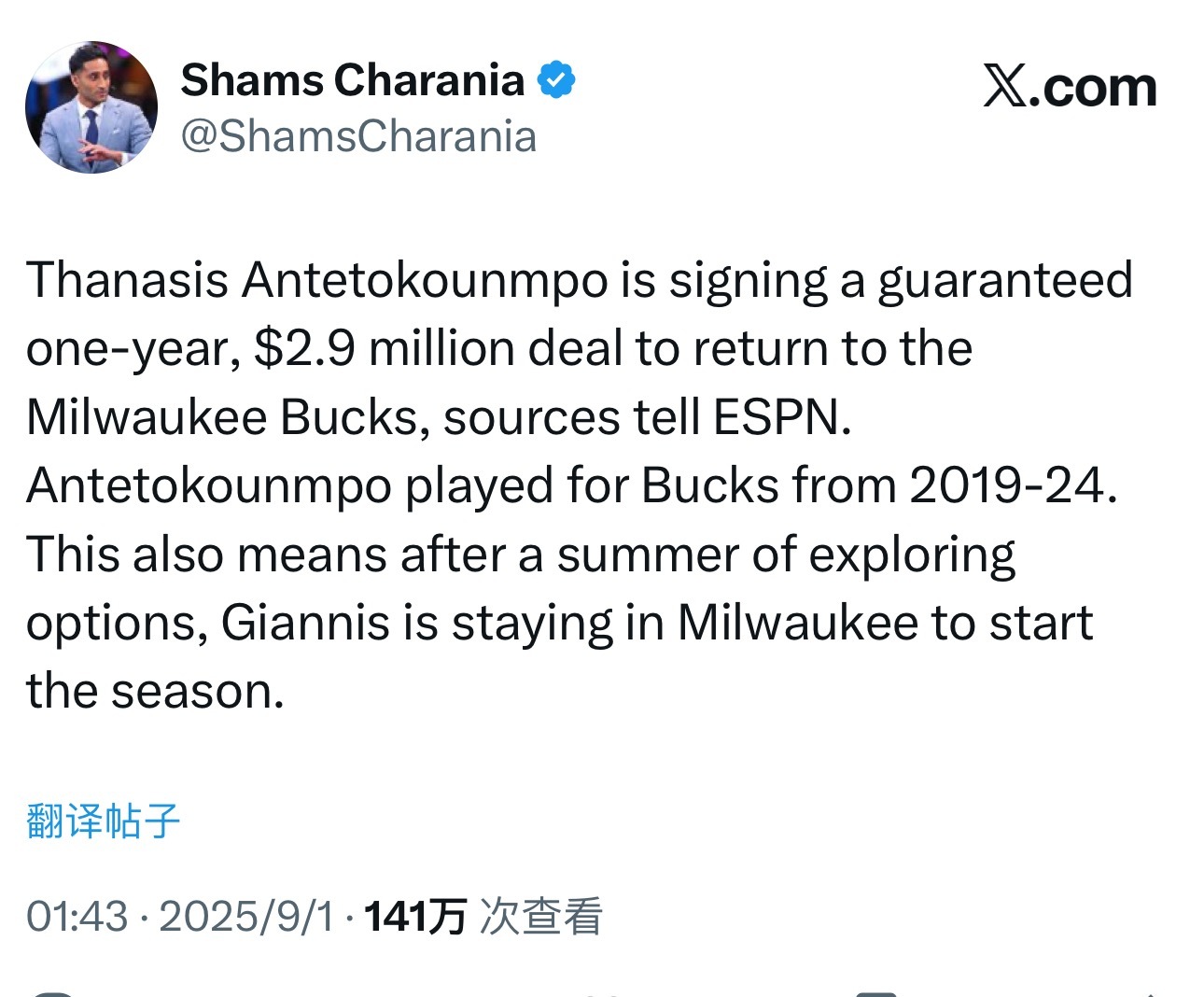Open the Shams Charania display name
This screenshot has height=997, width=1204.
[x=352, y=80]
